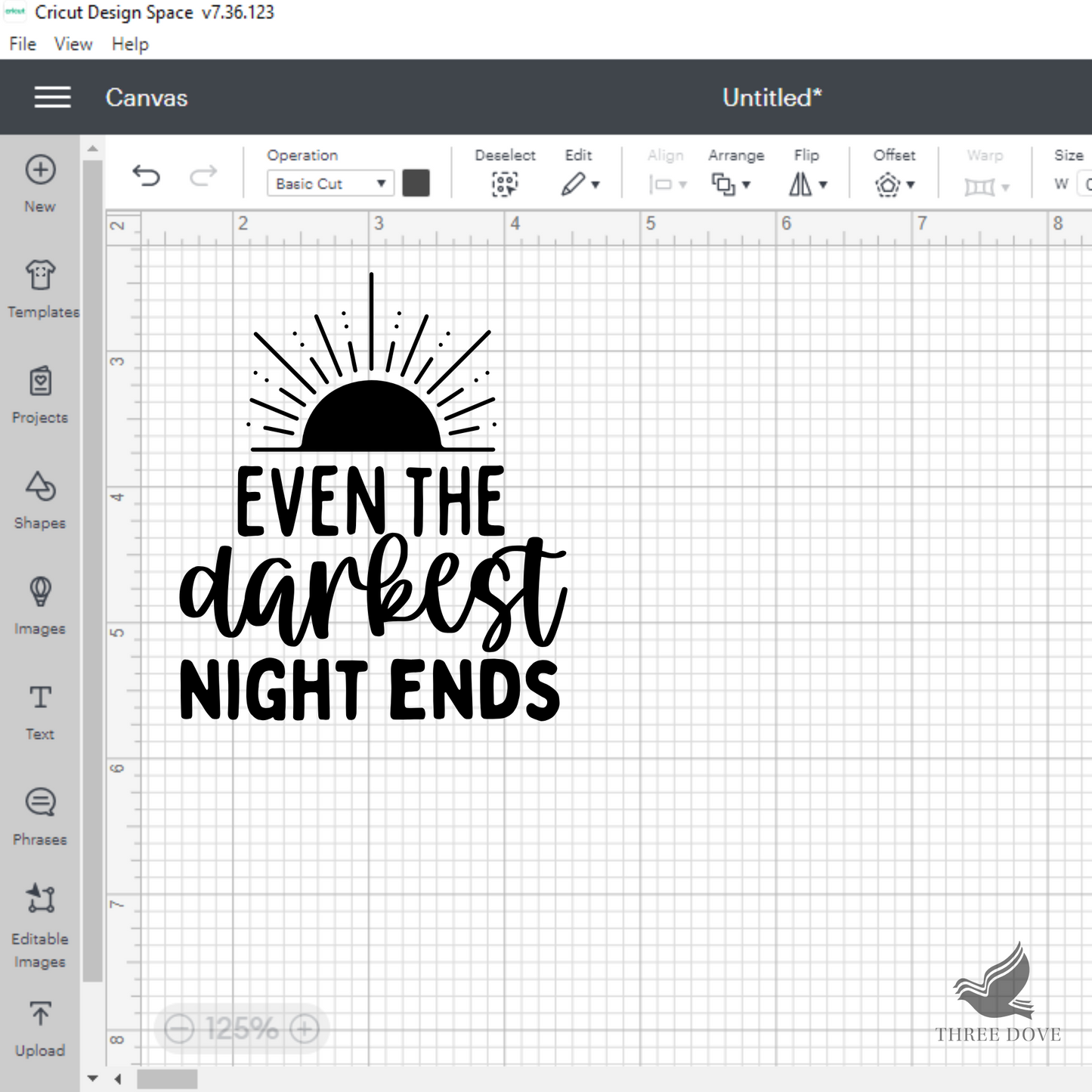This screenshot has width=1092, height=1092.
Task: Open the Projects panel
Action: [40, 394]
